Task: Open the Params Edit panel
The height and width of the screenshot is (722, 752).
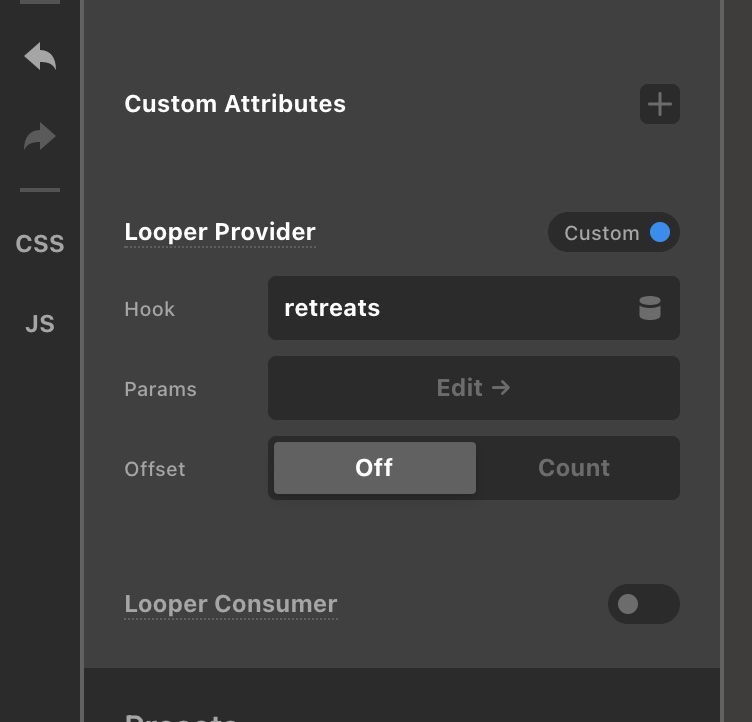Action: point(473,388)
